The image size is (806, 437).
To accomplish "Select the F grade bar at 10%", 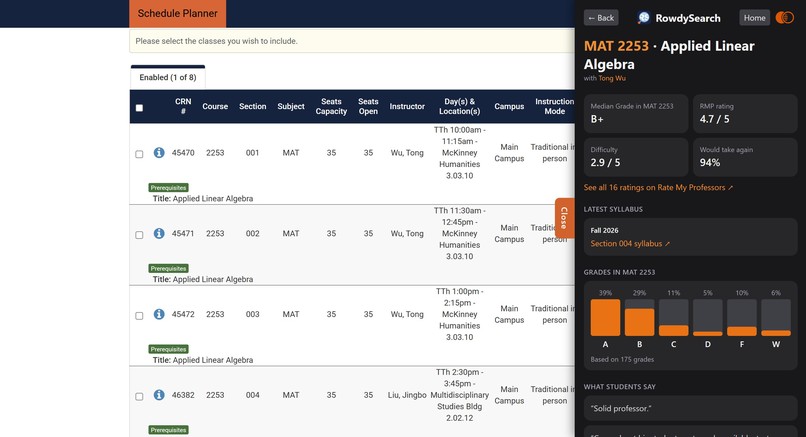I will pyautogui.click(x=742, y=318).
